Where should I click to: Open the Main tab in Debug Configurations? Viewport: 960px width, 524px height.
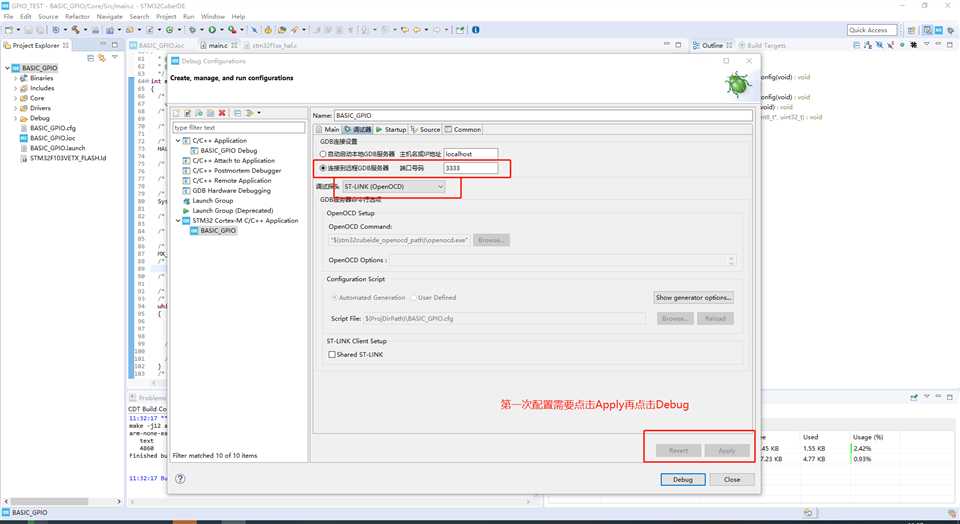click(x=328, y=129)
